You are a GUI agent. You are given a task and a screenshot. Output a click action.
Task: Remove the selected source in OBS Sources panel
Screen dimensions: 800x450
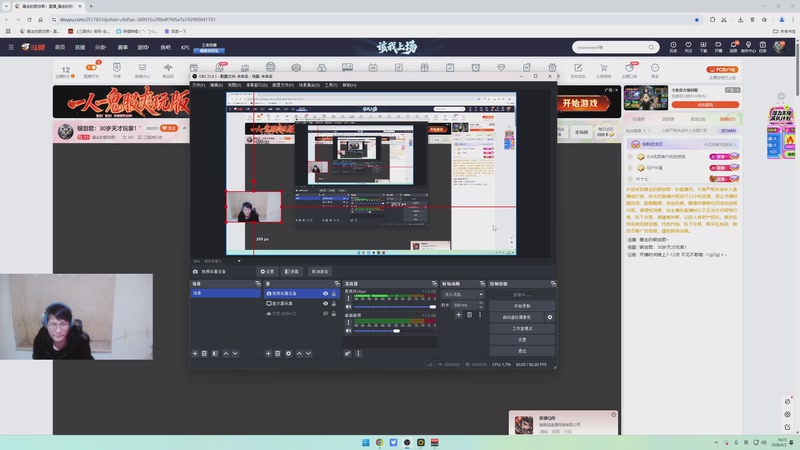(278, 353)
